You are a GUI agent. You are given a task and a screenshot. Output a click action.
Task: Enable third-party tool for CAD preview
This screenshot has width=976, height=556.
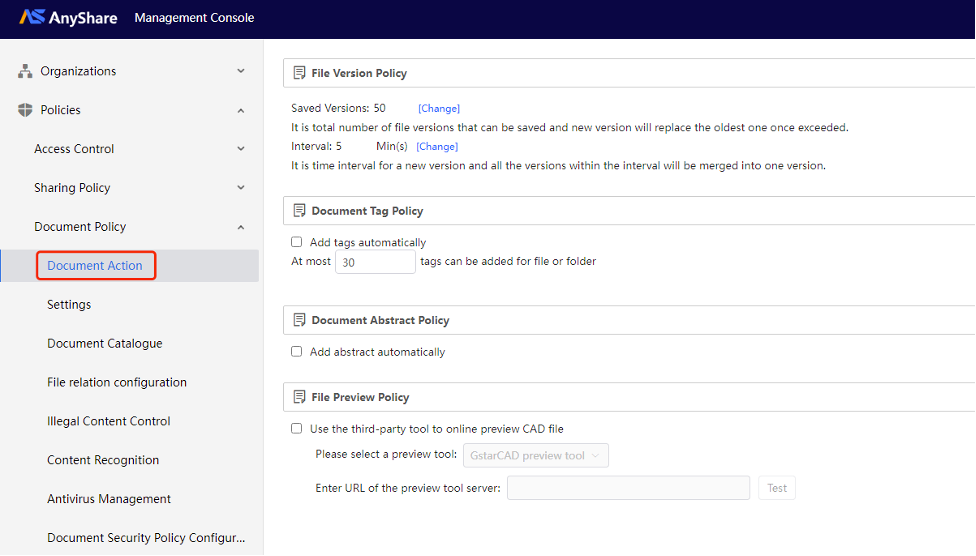pos(297,429)
